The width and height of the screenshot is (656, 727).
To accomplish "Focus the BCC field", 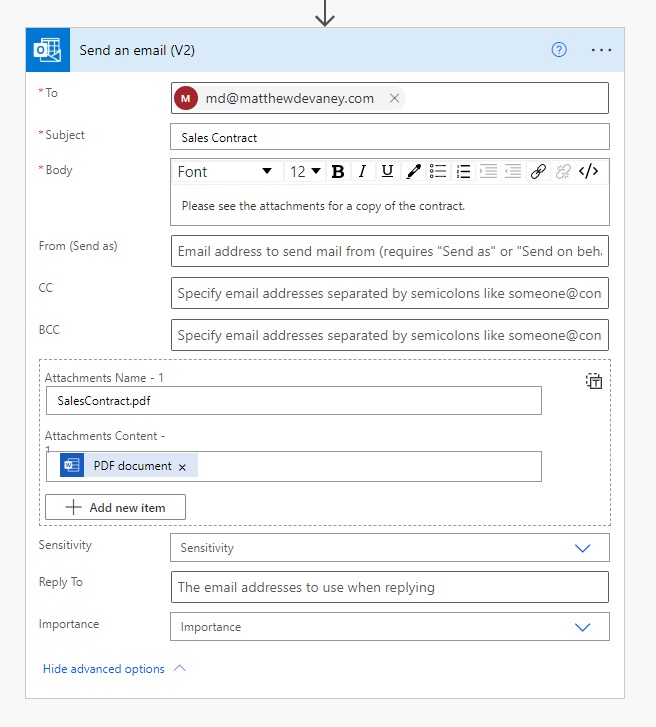I will [x=390, y=335].
